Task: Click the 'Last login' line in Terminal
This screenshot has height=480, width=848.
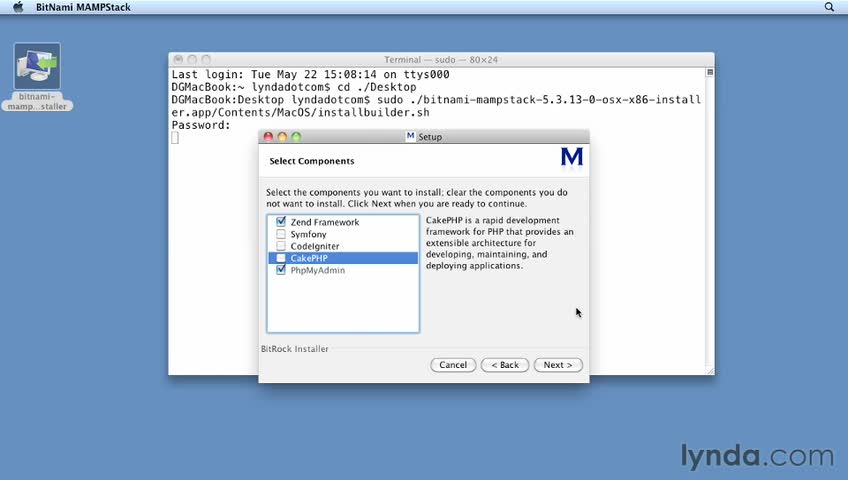Action: [310, 75]
